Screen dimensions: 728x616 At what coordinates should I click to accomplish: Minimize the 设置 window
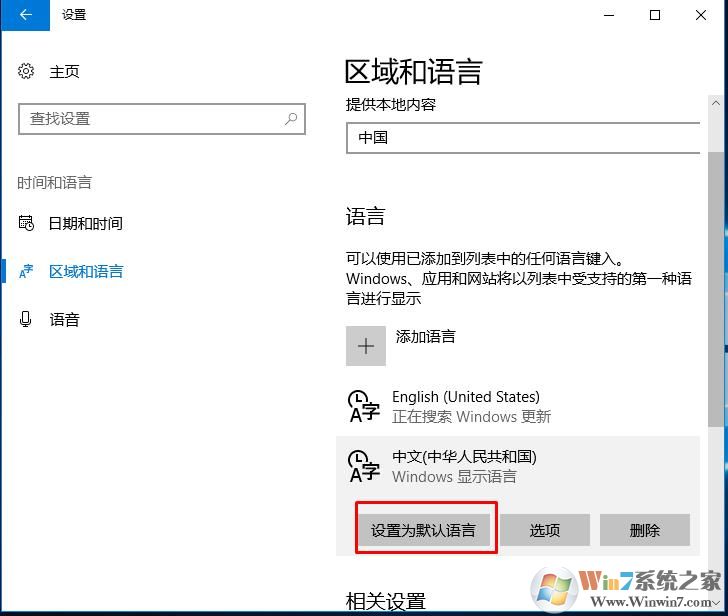(x=609, y=15)
